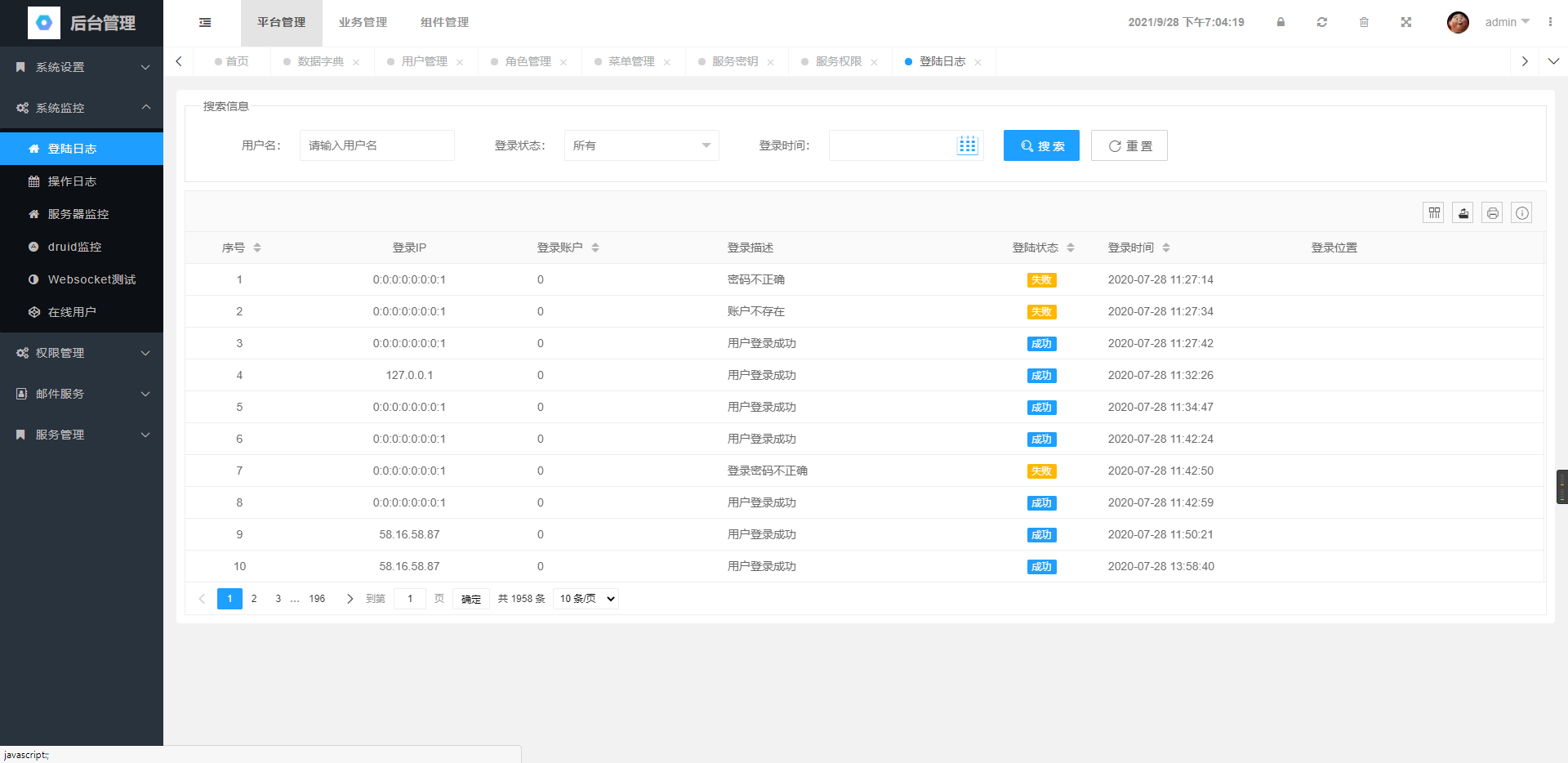Go to page 2
This screenshot has width=1568, height=763.
point(254,599)
